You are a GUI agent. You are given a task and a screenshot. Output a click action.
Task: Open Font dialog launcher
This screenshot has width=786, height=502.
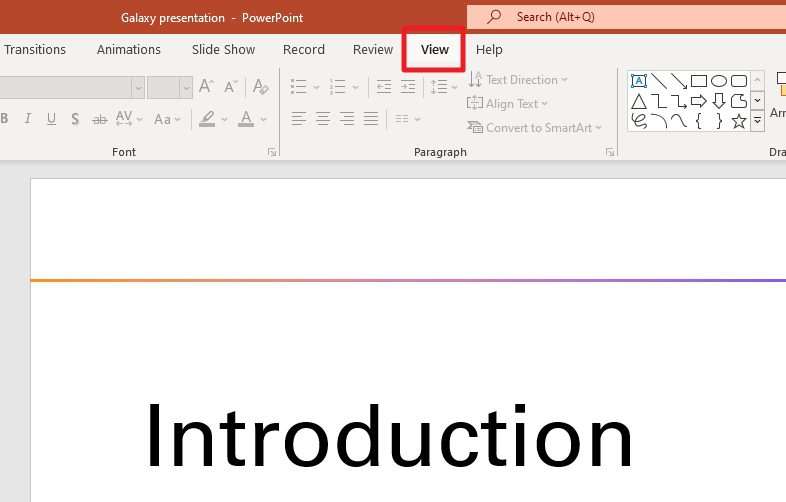272,152
